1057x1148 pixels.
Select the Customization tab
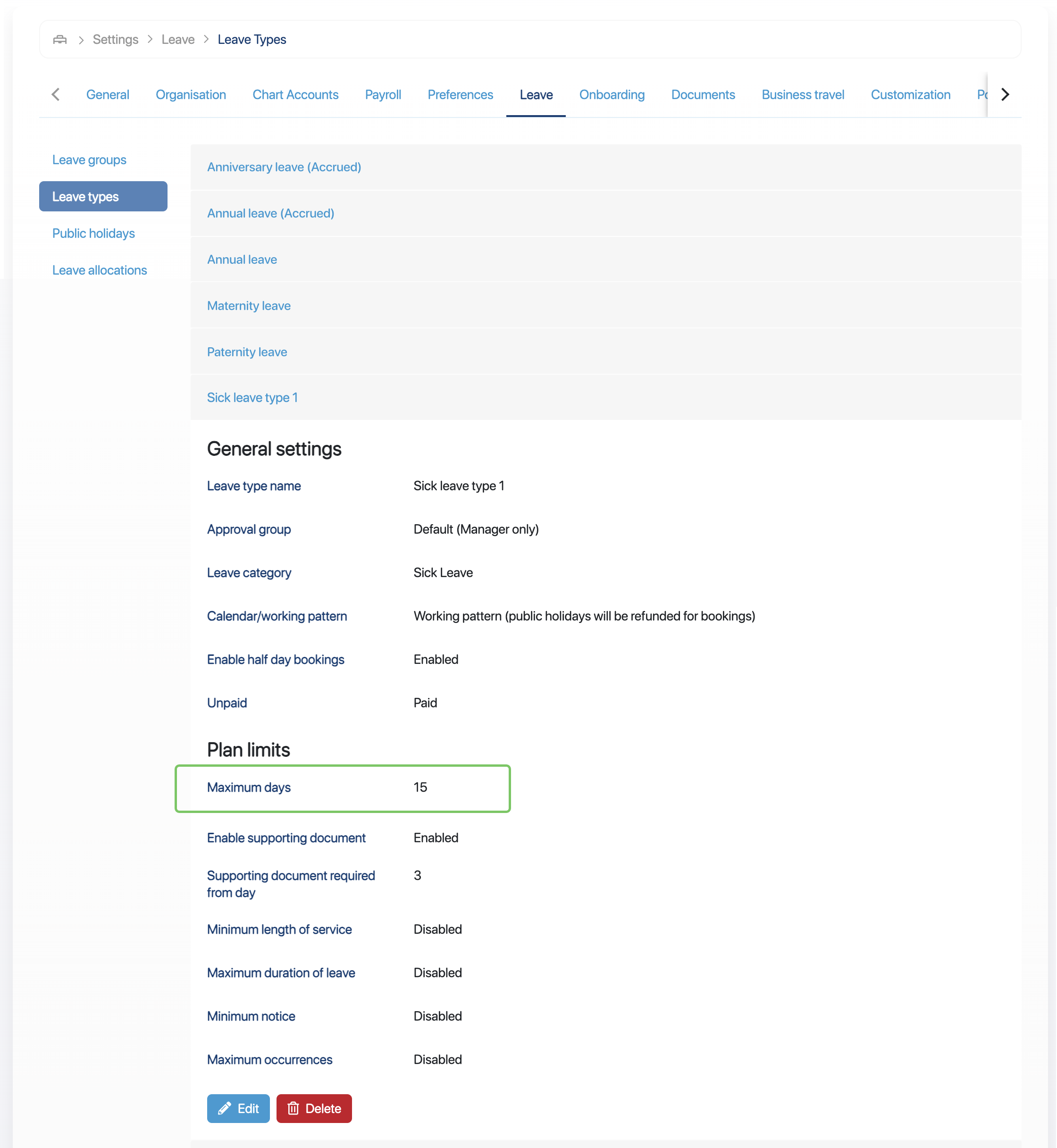tap(910, 95)
